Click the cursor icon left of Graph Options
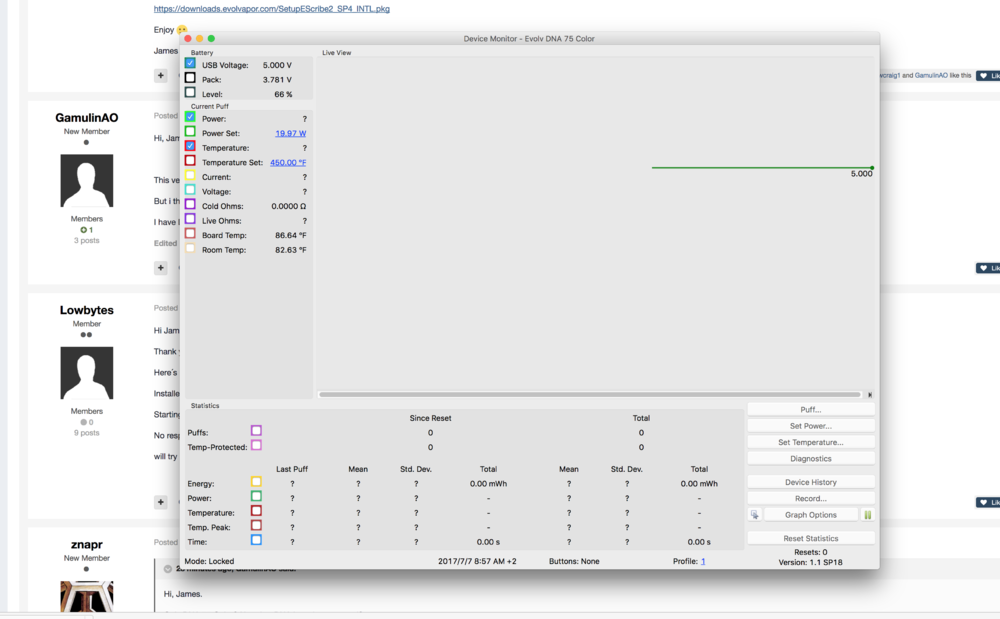 point(755,515)
